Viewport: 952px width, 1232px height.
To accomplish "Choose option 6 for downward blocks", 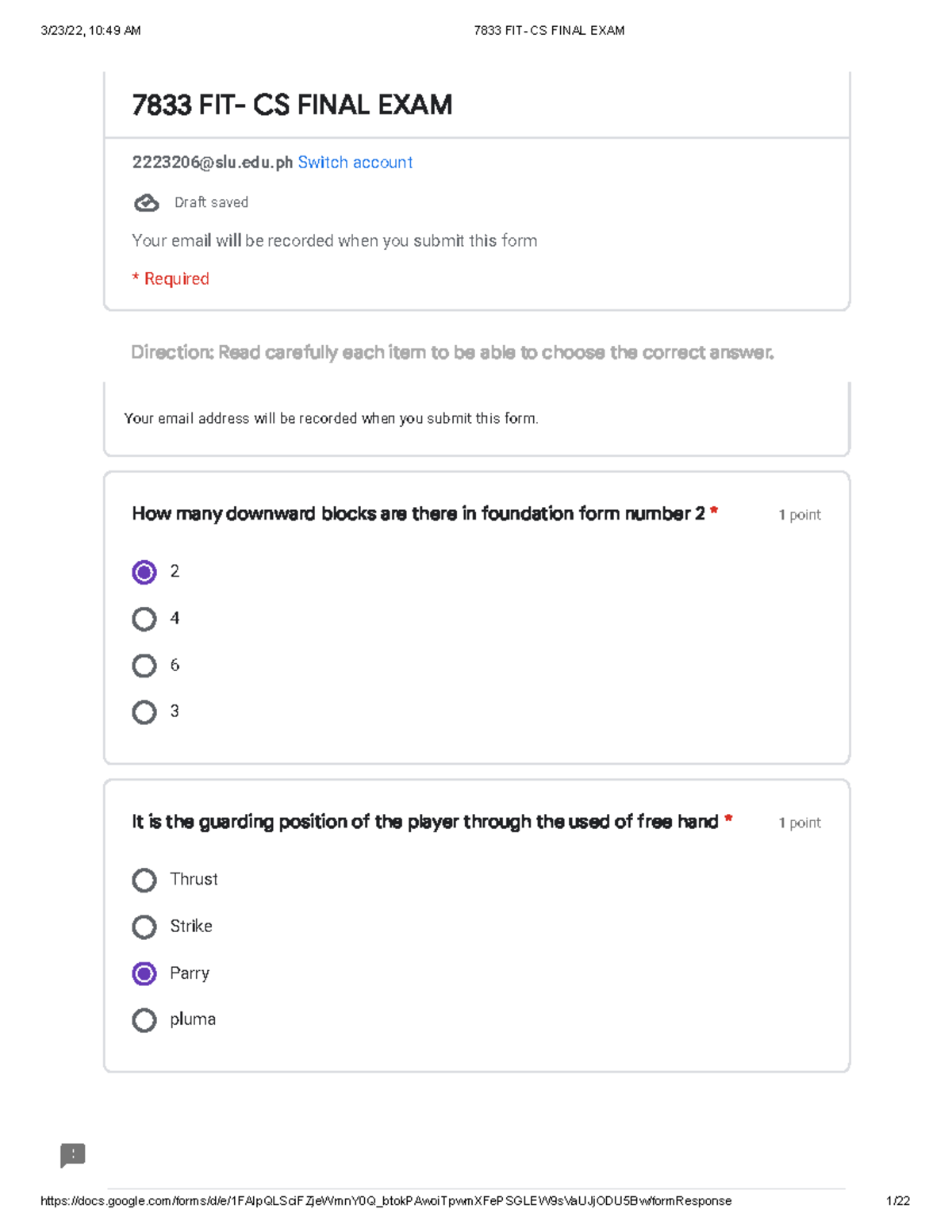I will point(144,666).
